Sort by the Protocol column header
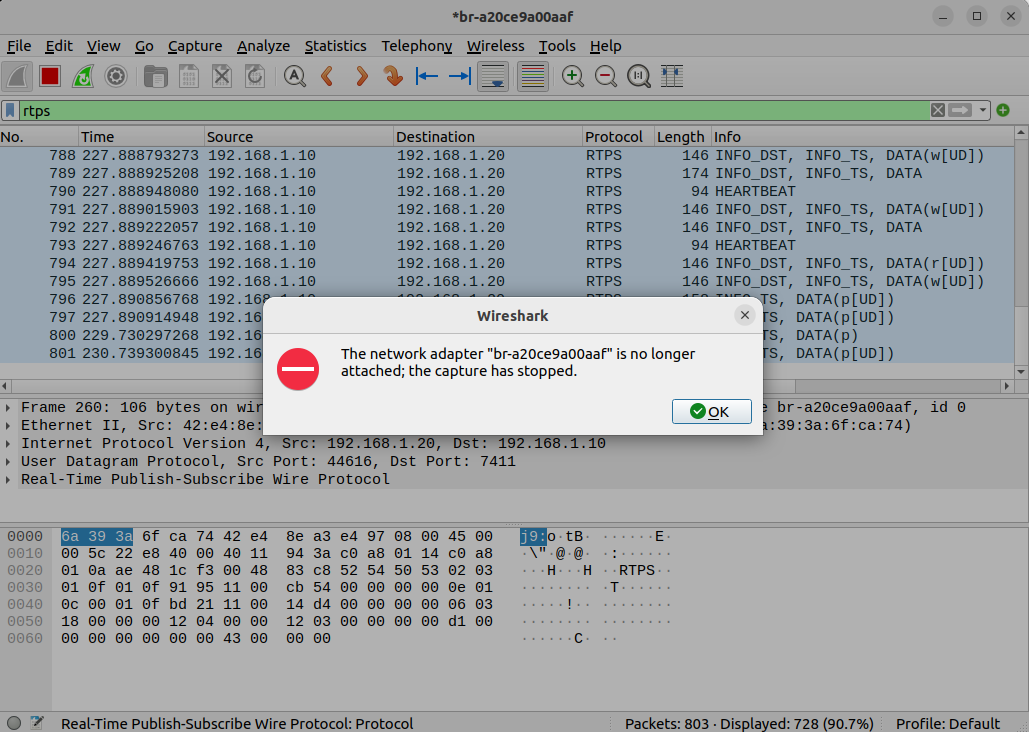The width and height of the screenshot is (1029, 732). tap(618, 137)
